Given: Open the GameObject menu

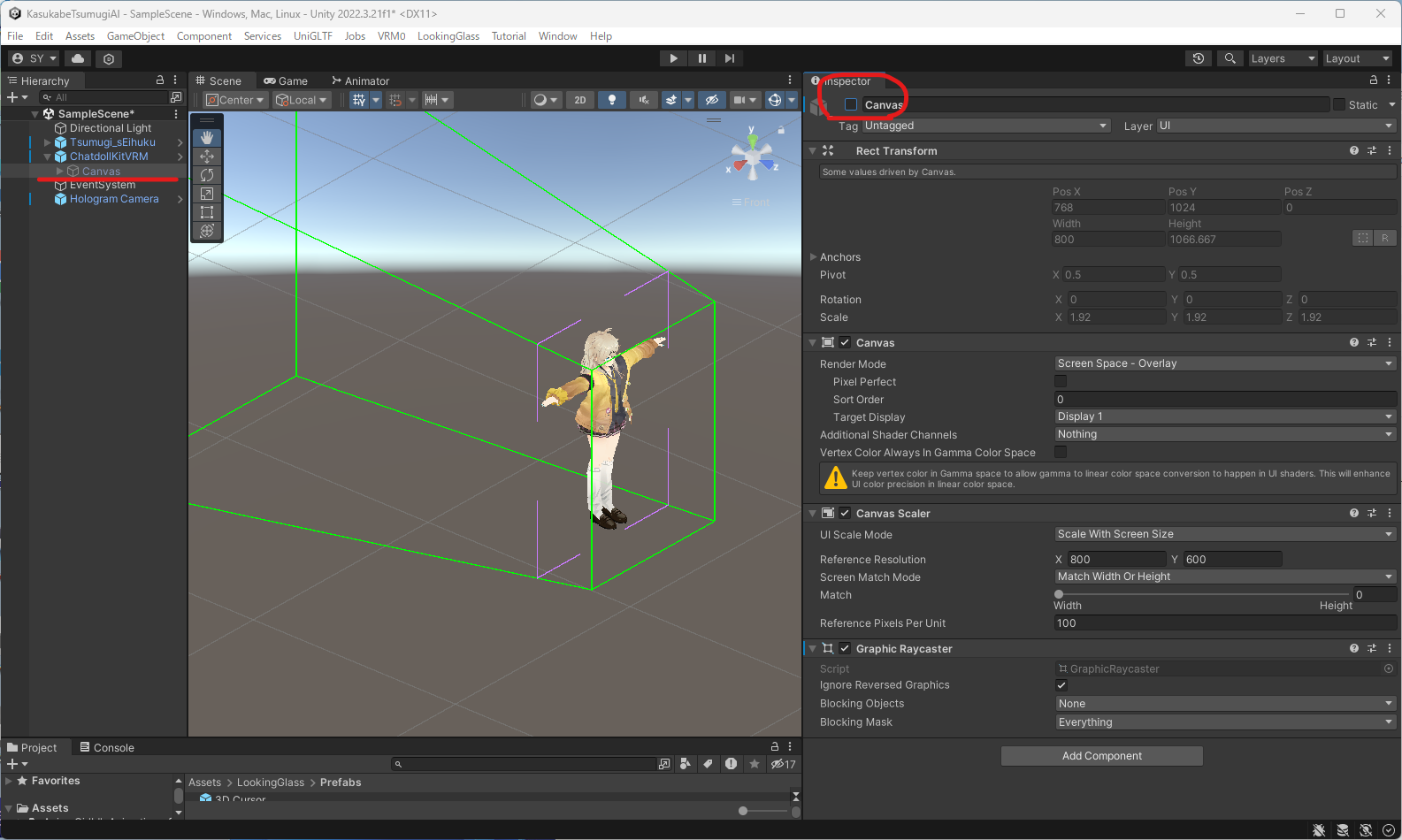Looking at the screenshot, I should point(135,36).
